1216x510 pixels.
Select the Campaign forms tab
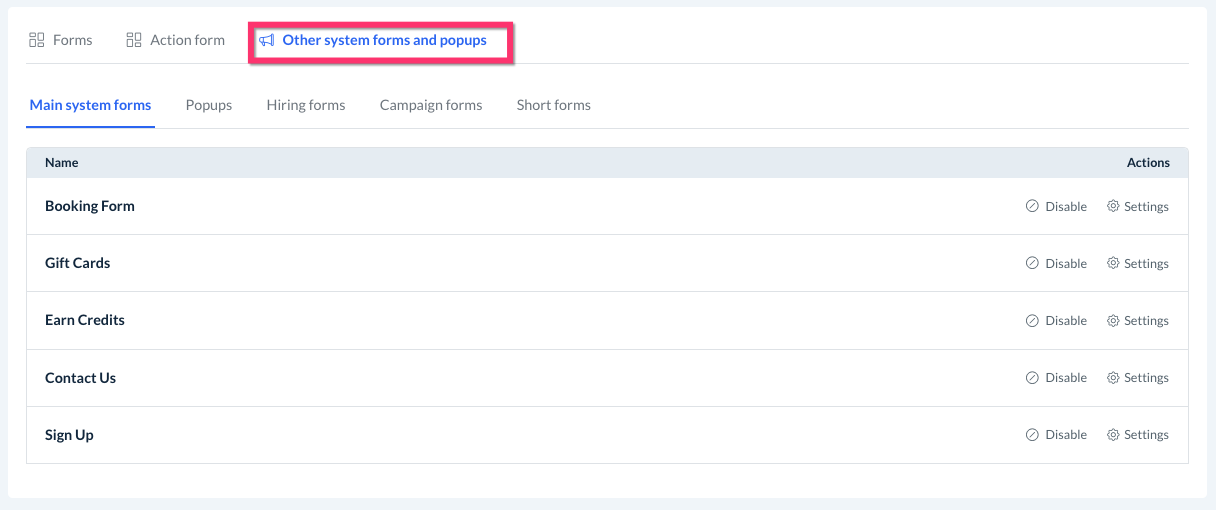[x=431, y=105]
